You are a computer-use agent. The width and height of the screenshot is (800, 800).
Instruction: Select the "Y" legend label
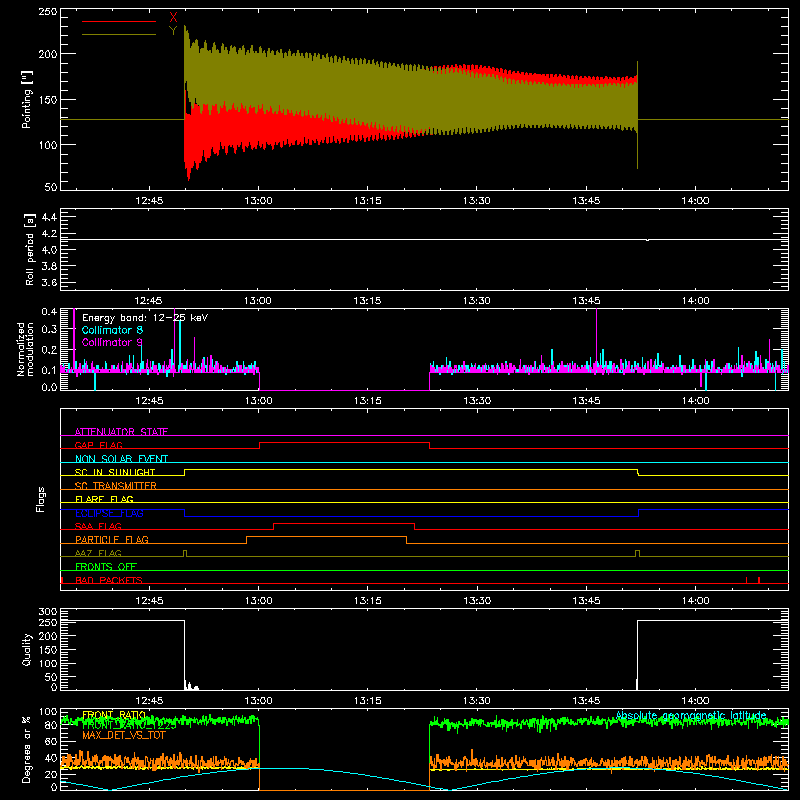pyautogui.click(x=173, y=31)
